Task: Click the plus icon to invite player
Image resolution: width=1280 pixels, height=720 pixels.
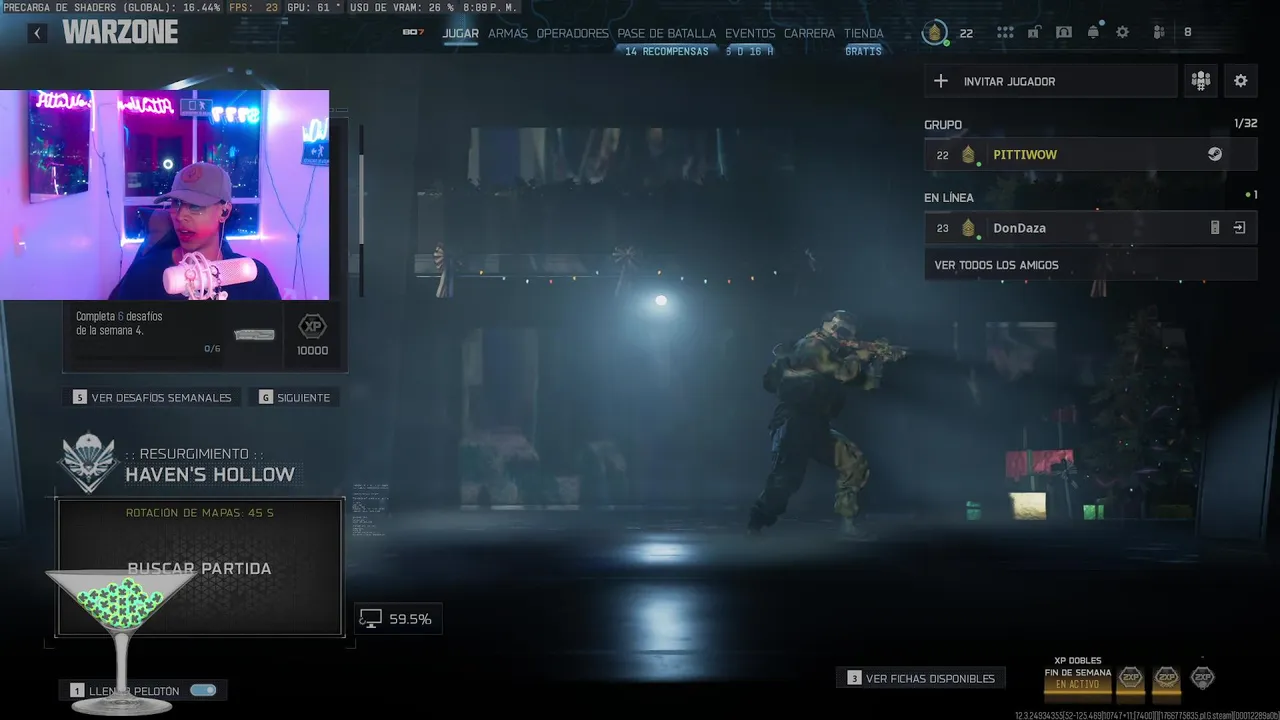Action: click(x=941, y=81)
